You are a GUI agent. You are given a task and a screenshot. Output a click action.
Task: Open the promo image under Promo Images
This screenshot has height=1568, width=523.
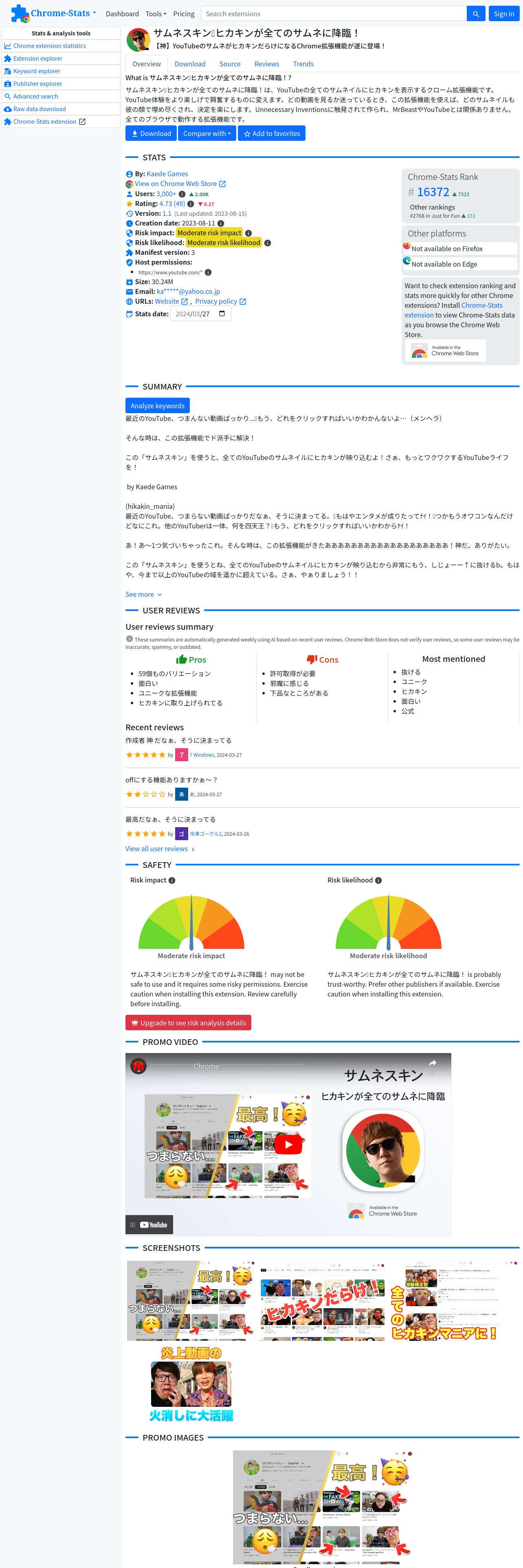tap(322, 1507)
